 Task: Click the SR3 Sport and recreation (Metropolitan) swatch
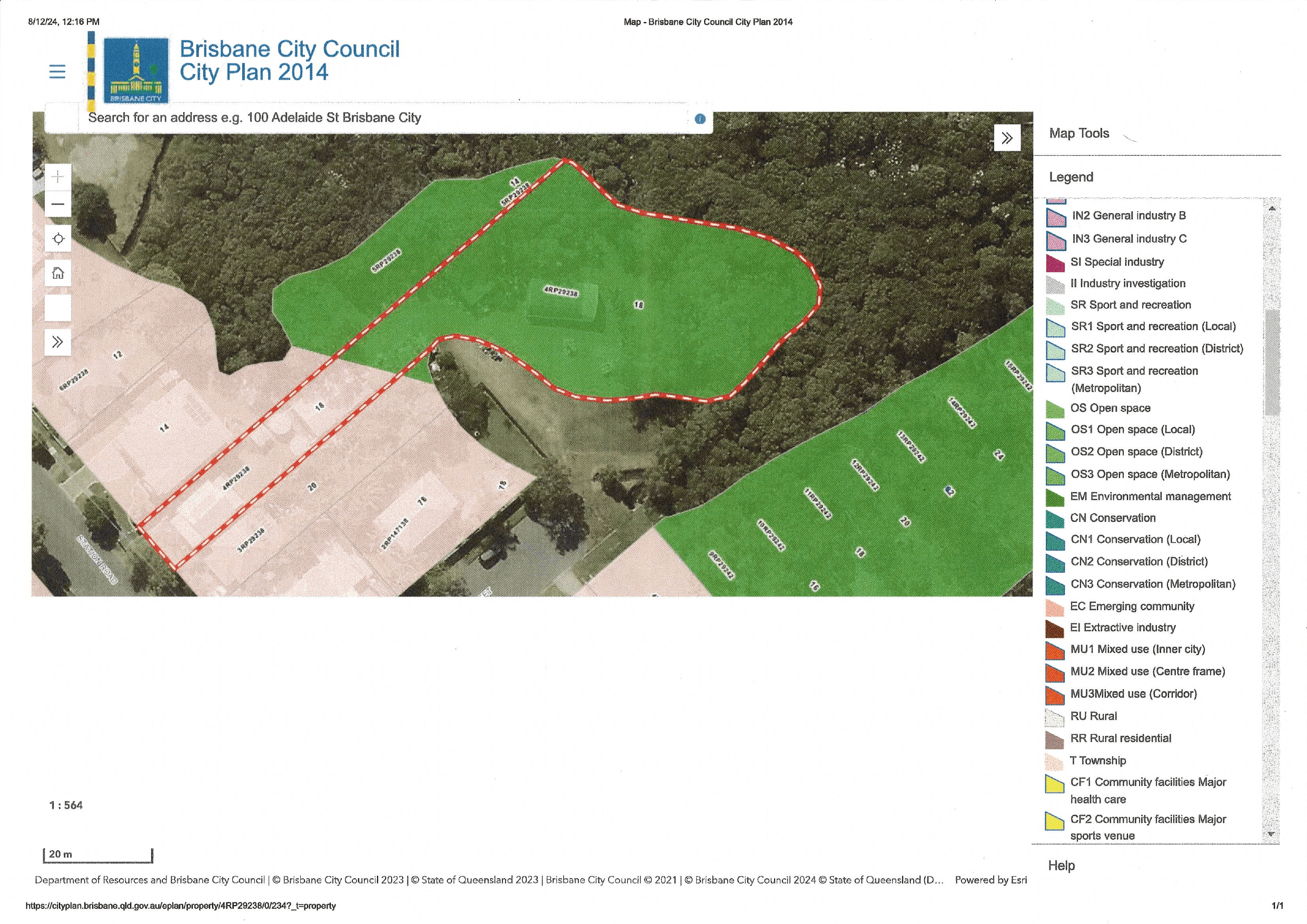[x=1056, y=372]
